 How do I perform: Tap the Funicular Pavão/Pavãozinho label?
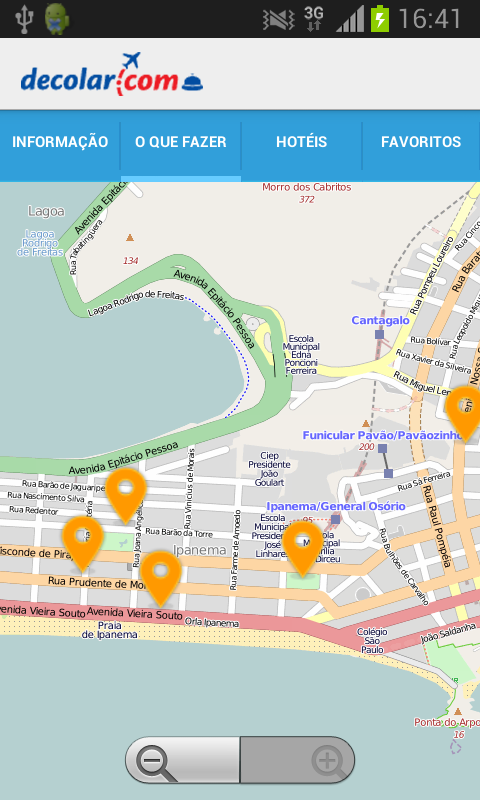tap(383, 435)
